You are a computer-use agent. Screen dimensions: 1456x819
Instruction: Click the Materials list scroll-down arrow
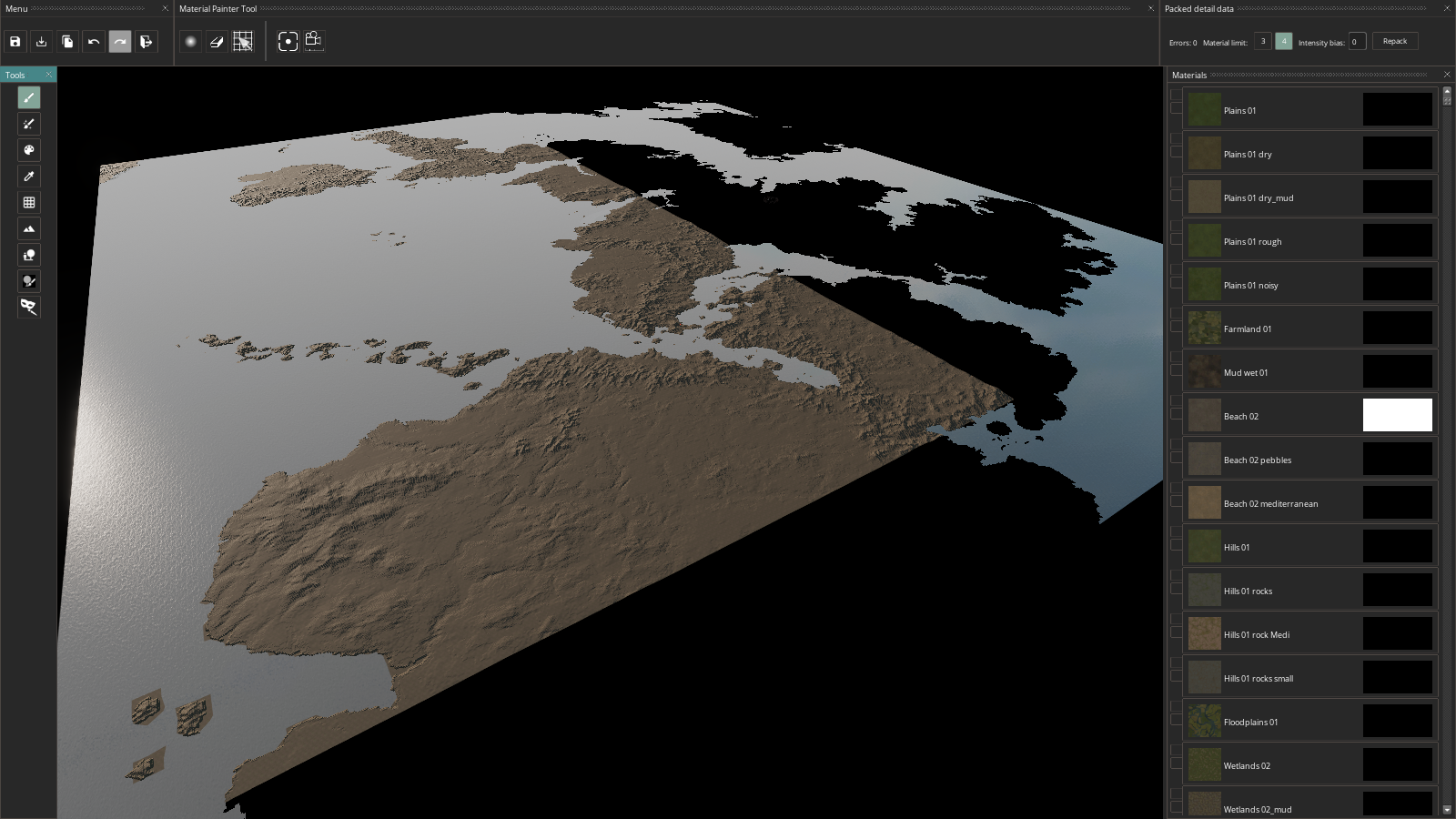(1447, 809)
